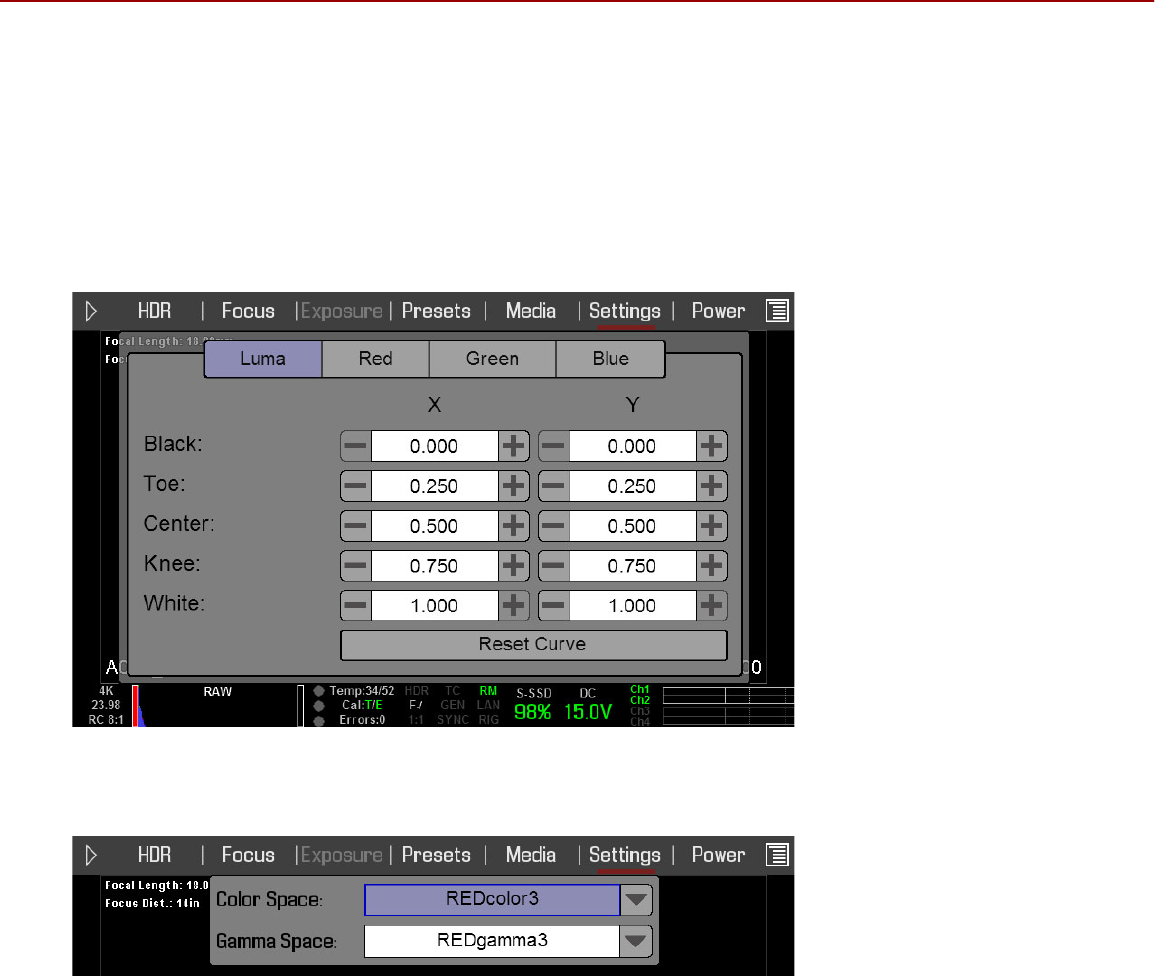Select the REDgamma3 Gamma Space field

[x=492, y=941]
